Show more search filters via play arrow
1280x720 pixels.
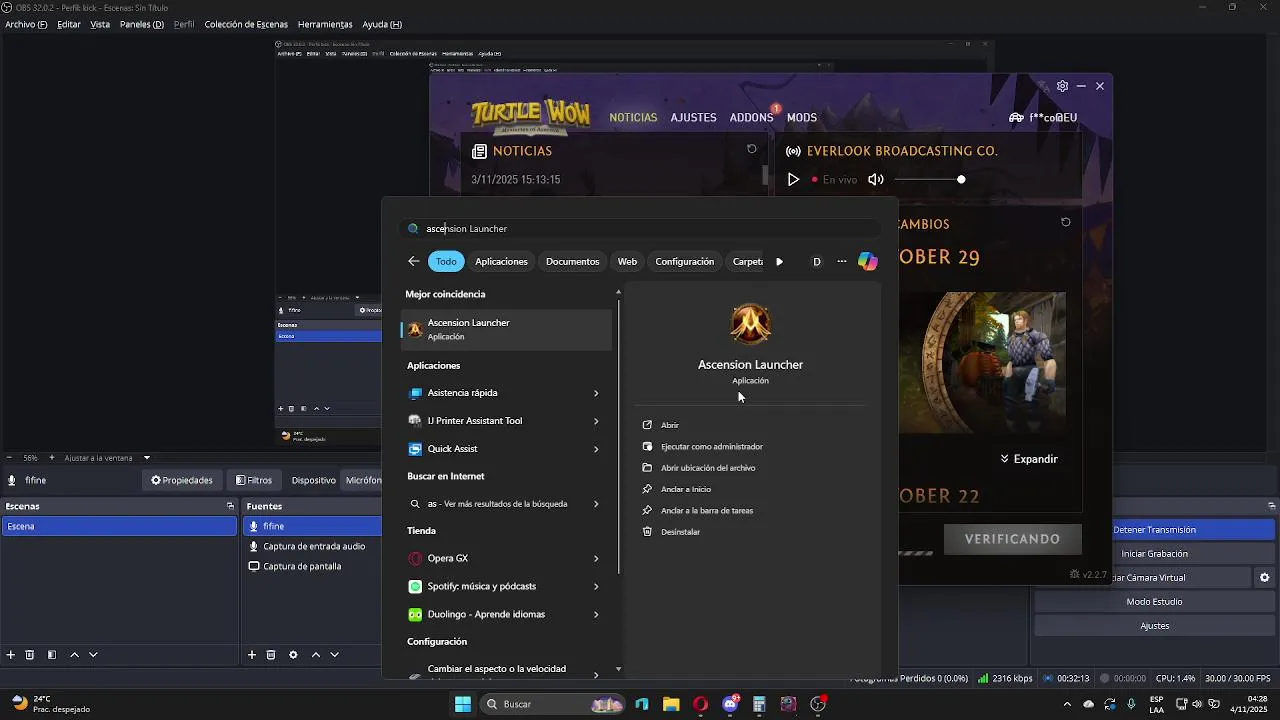coord(779,262)
